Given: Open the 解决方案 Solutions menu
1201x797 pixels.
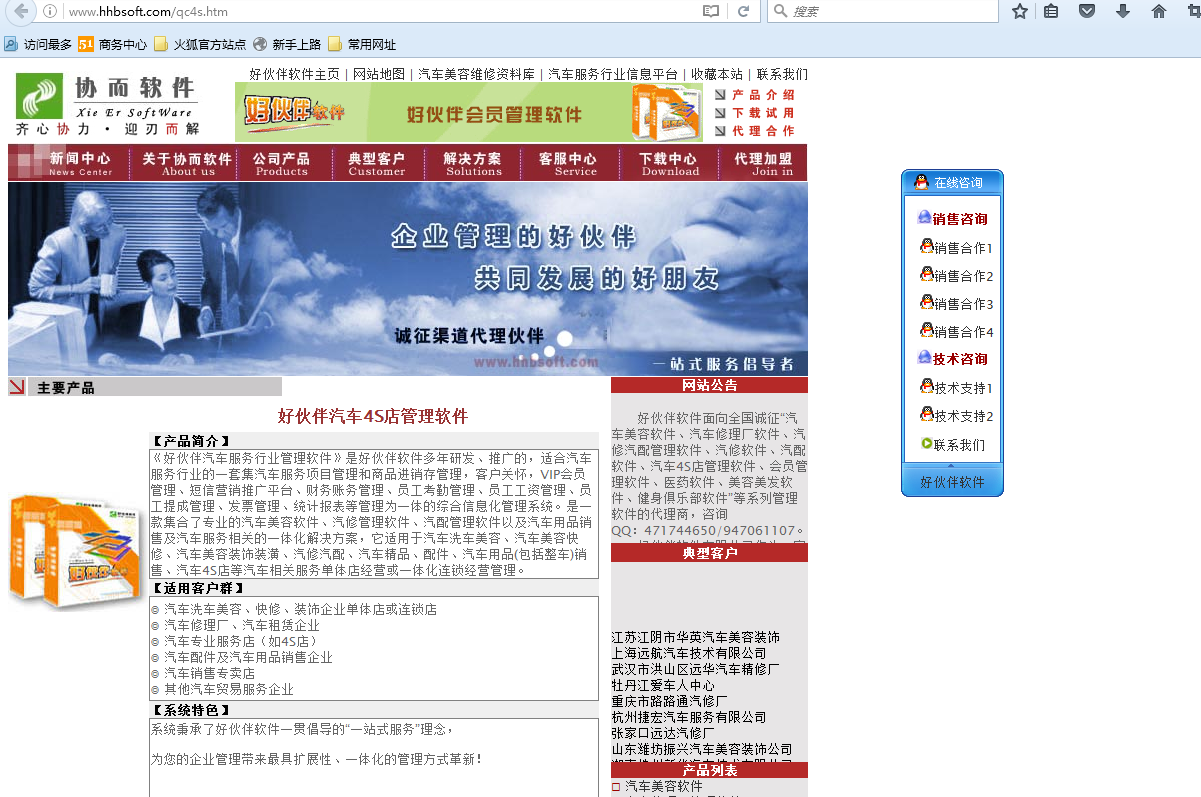Looking at the screenshot, I should pyautogui.click(x=473, y=164).
